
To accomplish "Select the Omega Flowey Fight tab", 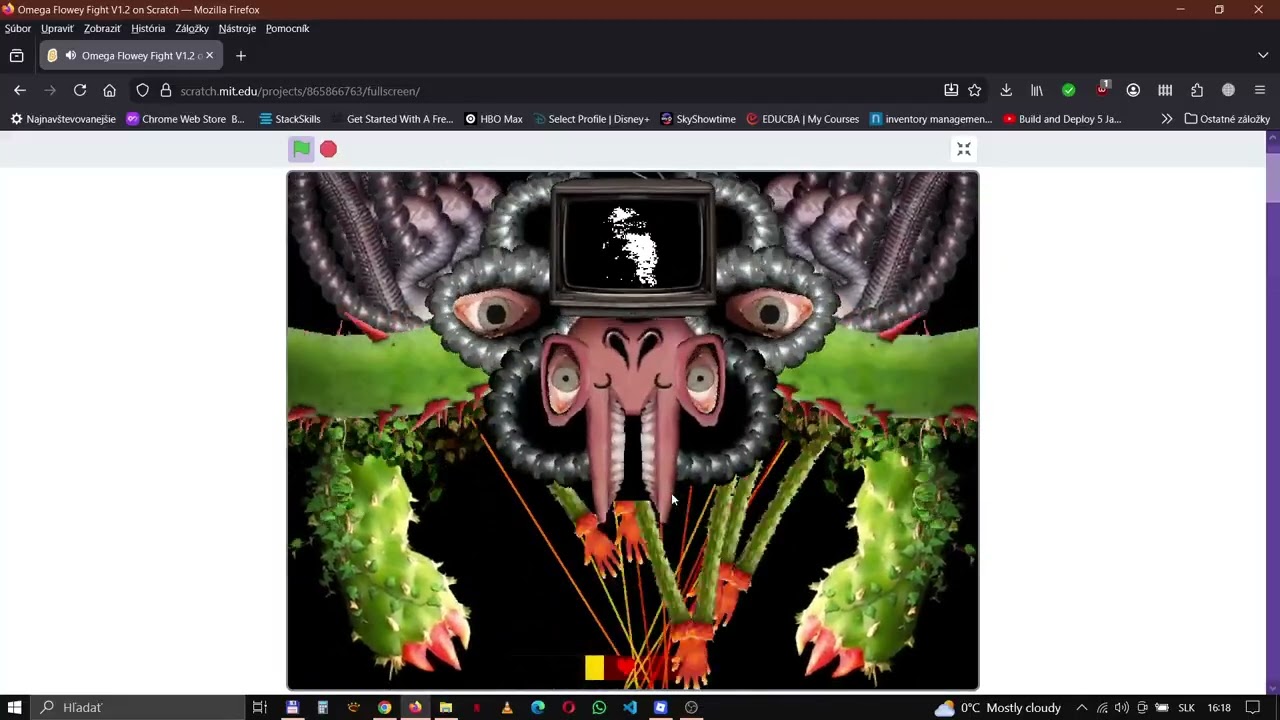I will [x=130, y=55].
